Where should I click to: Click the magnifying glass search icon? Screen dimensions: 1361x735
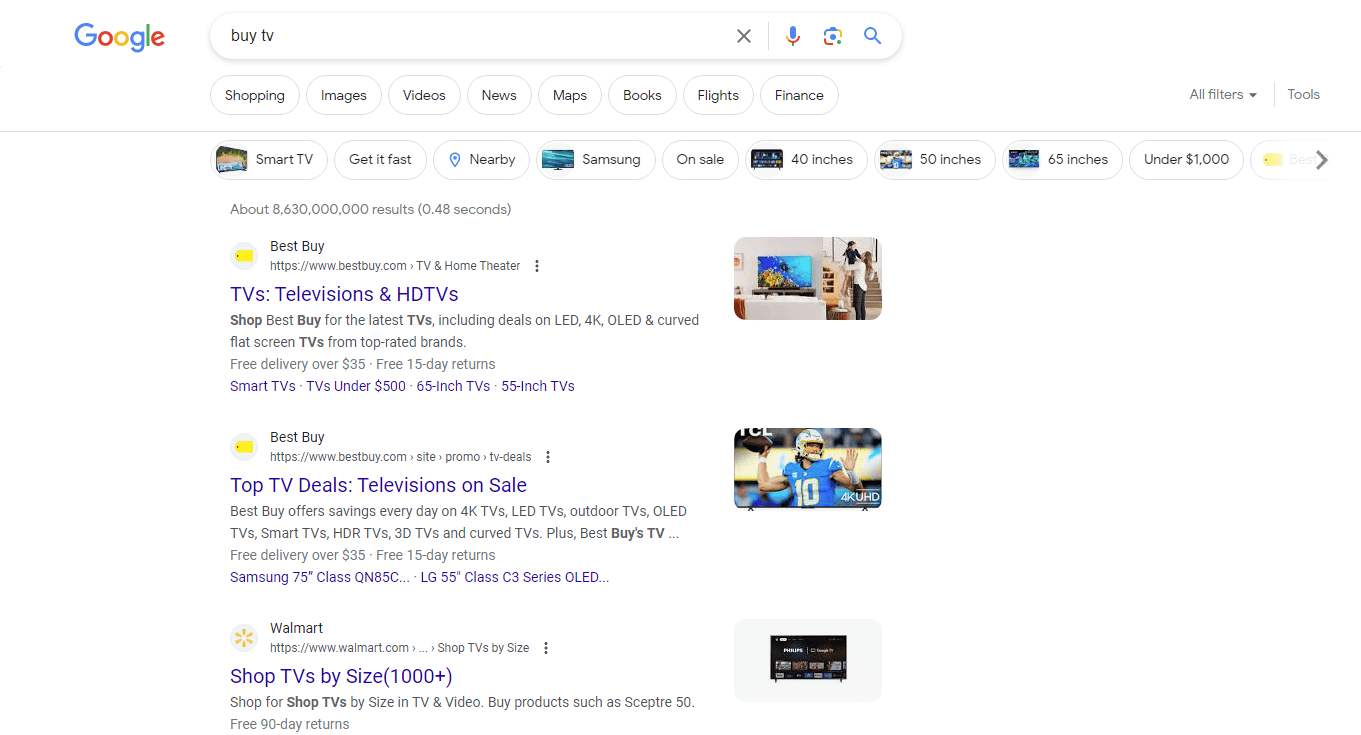(872, 36)
